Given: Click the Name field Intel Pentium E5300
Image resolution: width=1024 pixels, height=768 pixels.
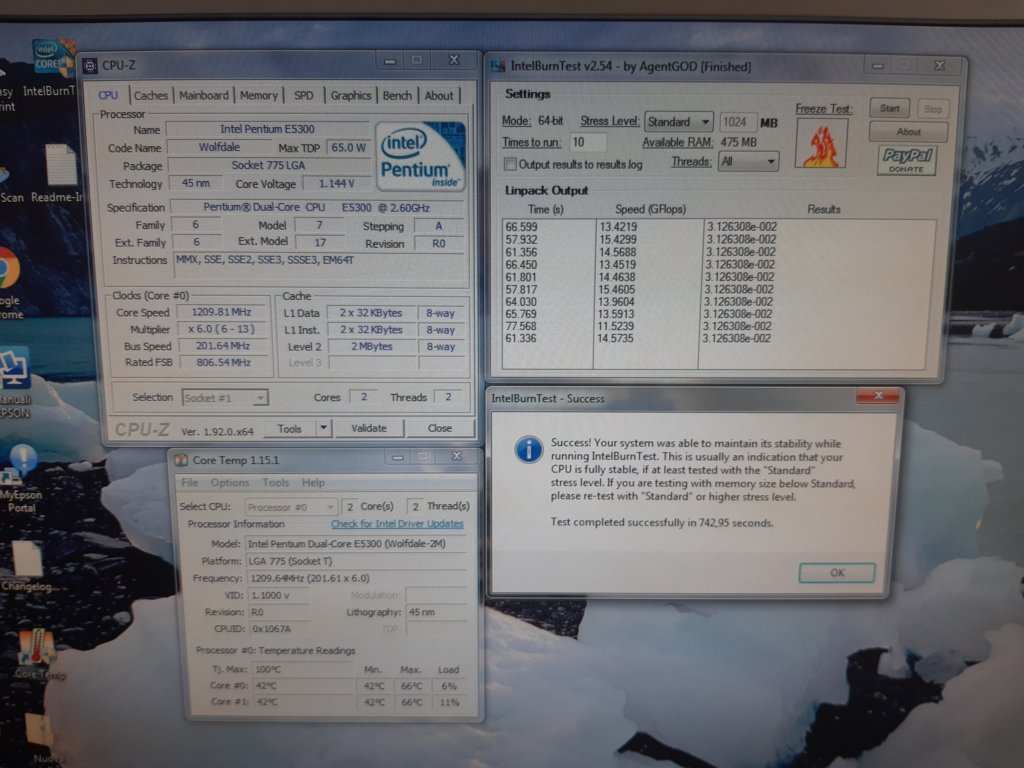Looking at the screenshot, I should coord(267,129).
